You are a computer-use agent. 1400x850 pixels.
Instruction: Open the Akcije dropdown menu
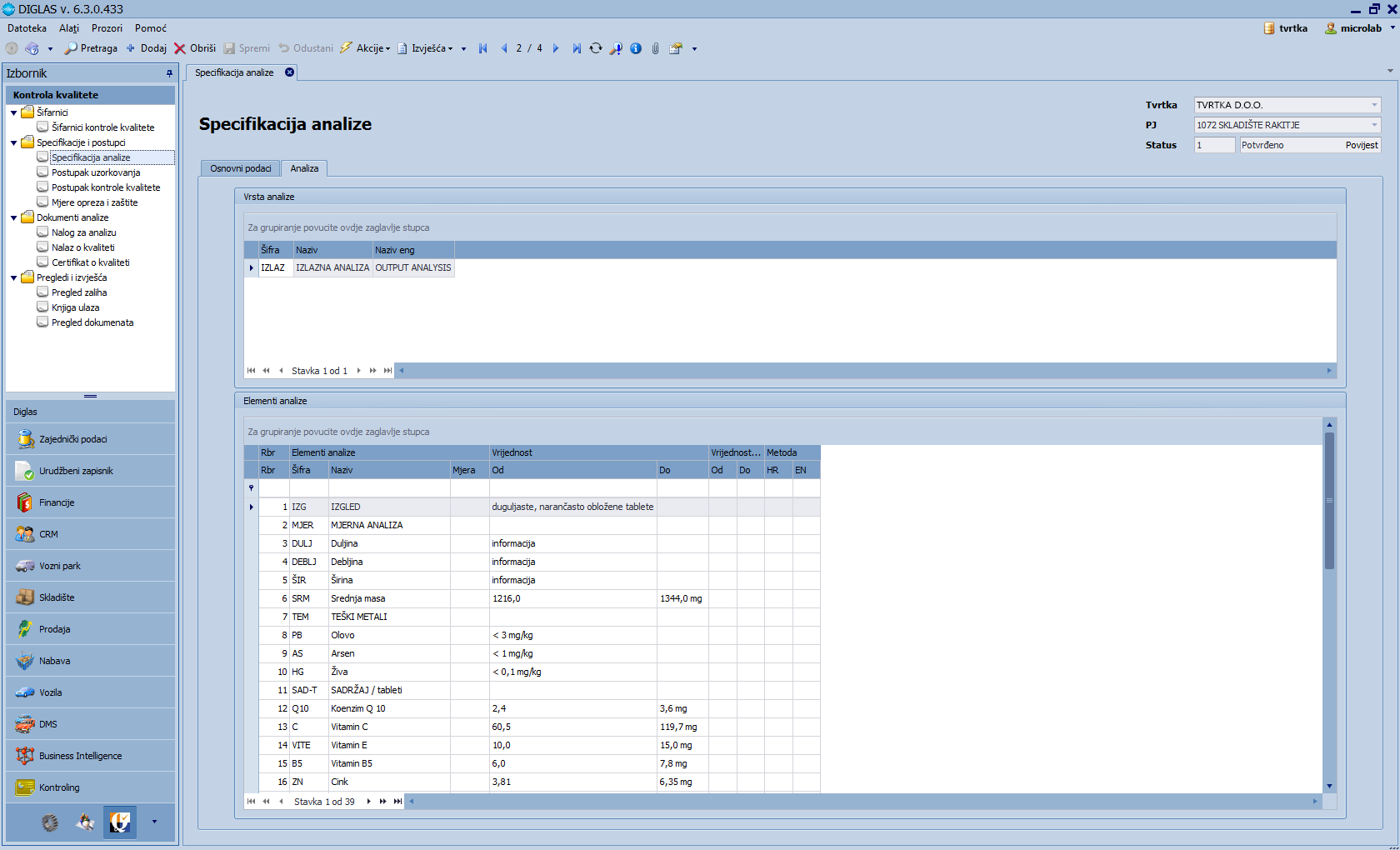click(x=365, y=48)
